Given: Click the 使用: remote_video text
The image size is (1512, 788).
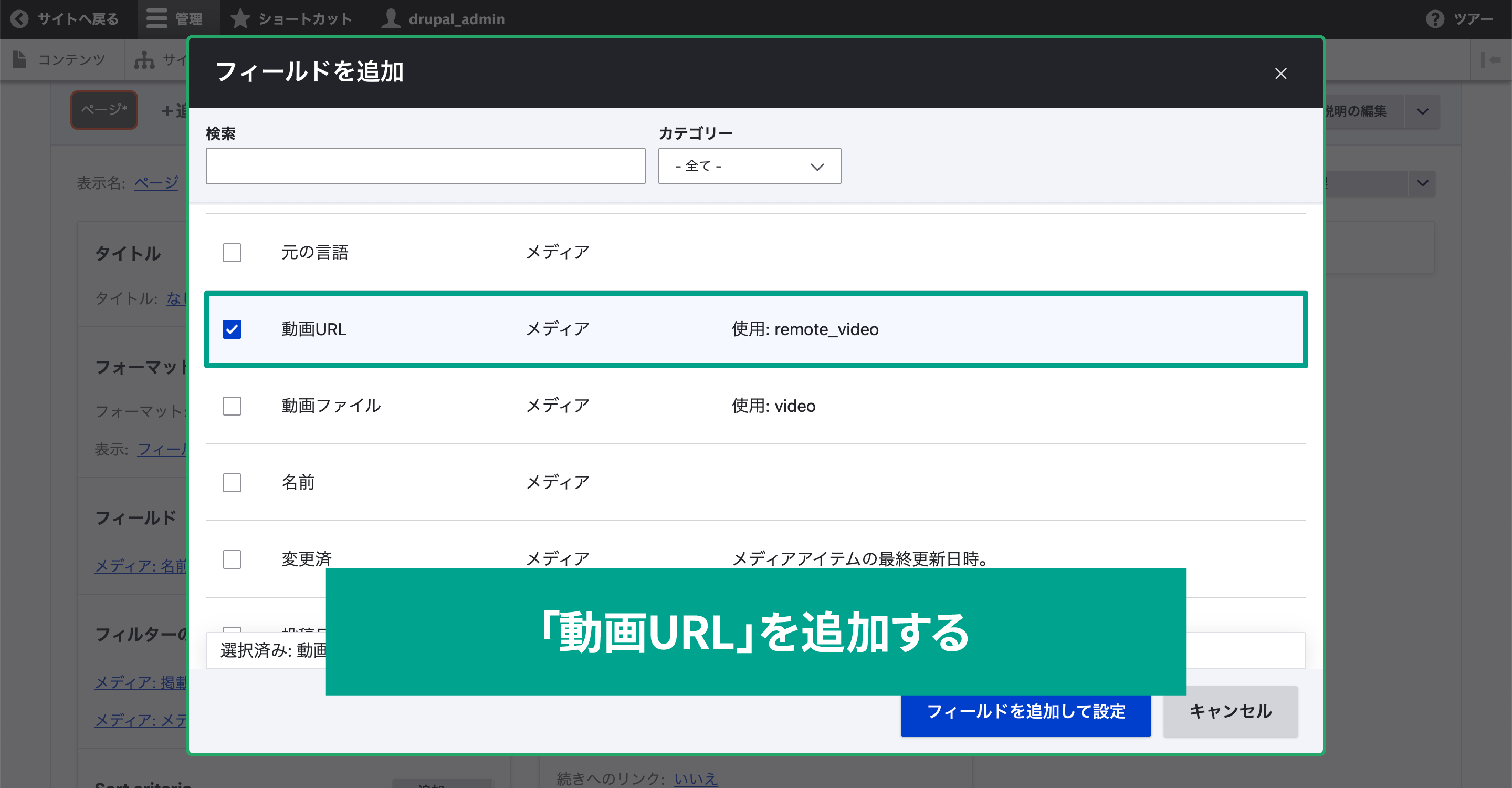Looking at the screenshot, I should coord(805,329).
